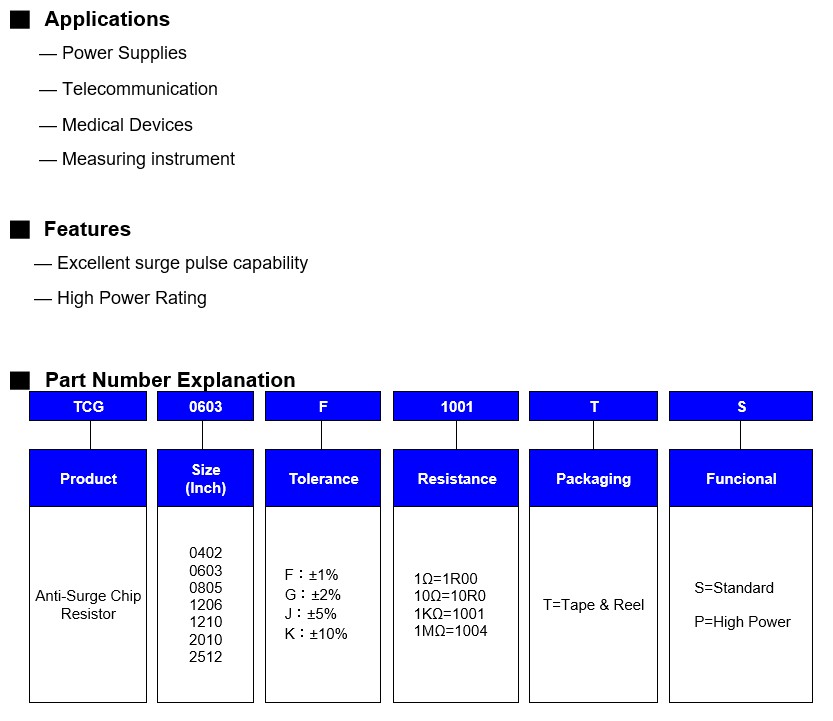Screen dimensions: 833x721
Task: Click the black square beside Features
Action: (20, 230)
